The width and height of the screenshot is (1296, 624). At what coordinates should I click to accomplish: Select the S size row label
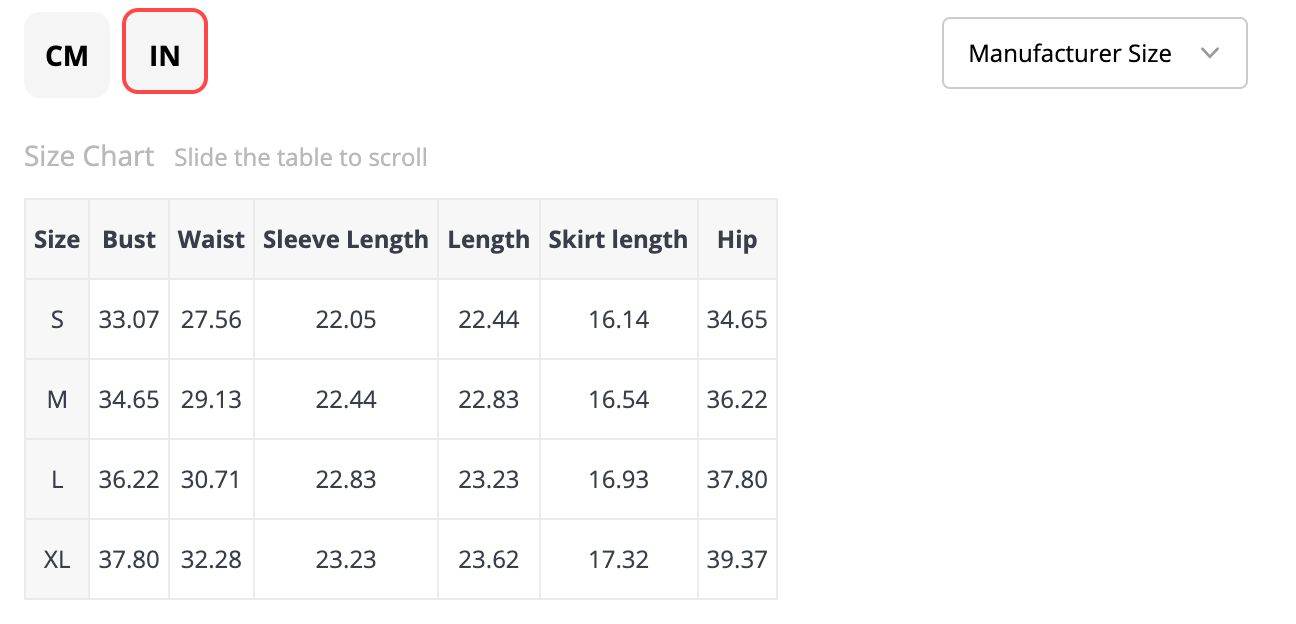[x=57, y=319]
